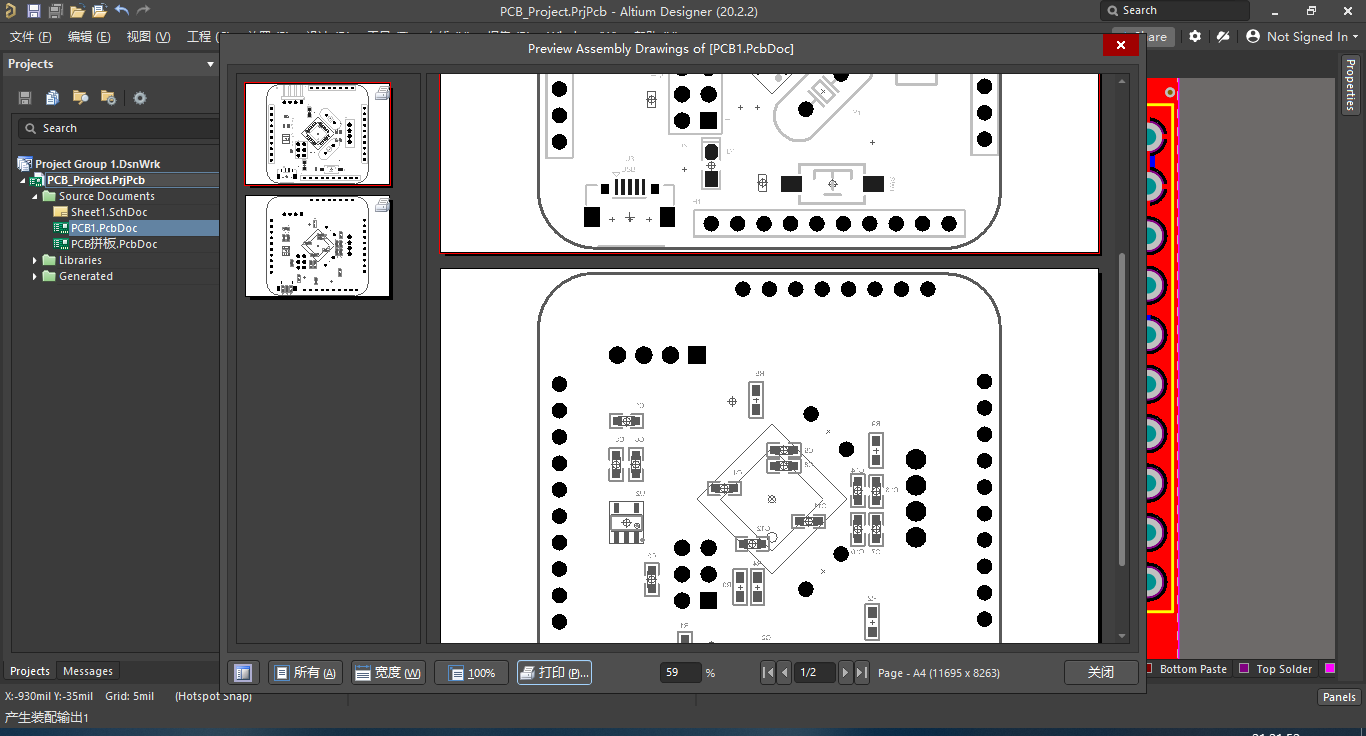Viewport: 1366px width, 736px height.
Task: Click the Save All icon in title bar
Action: click(56, 11)
